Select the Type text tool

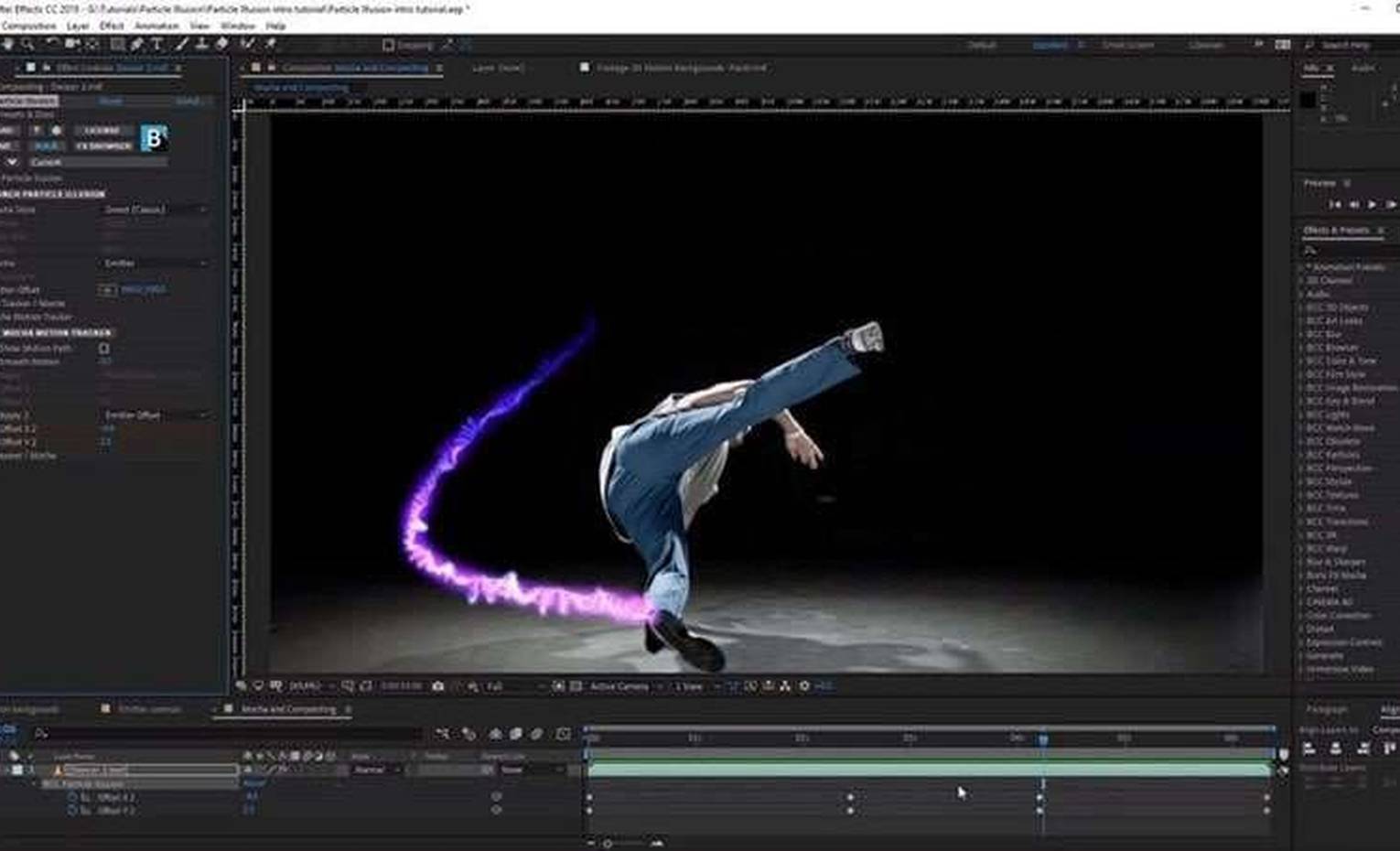pos(157,44)
